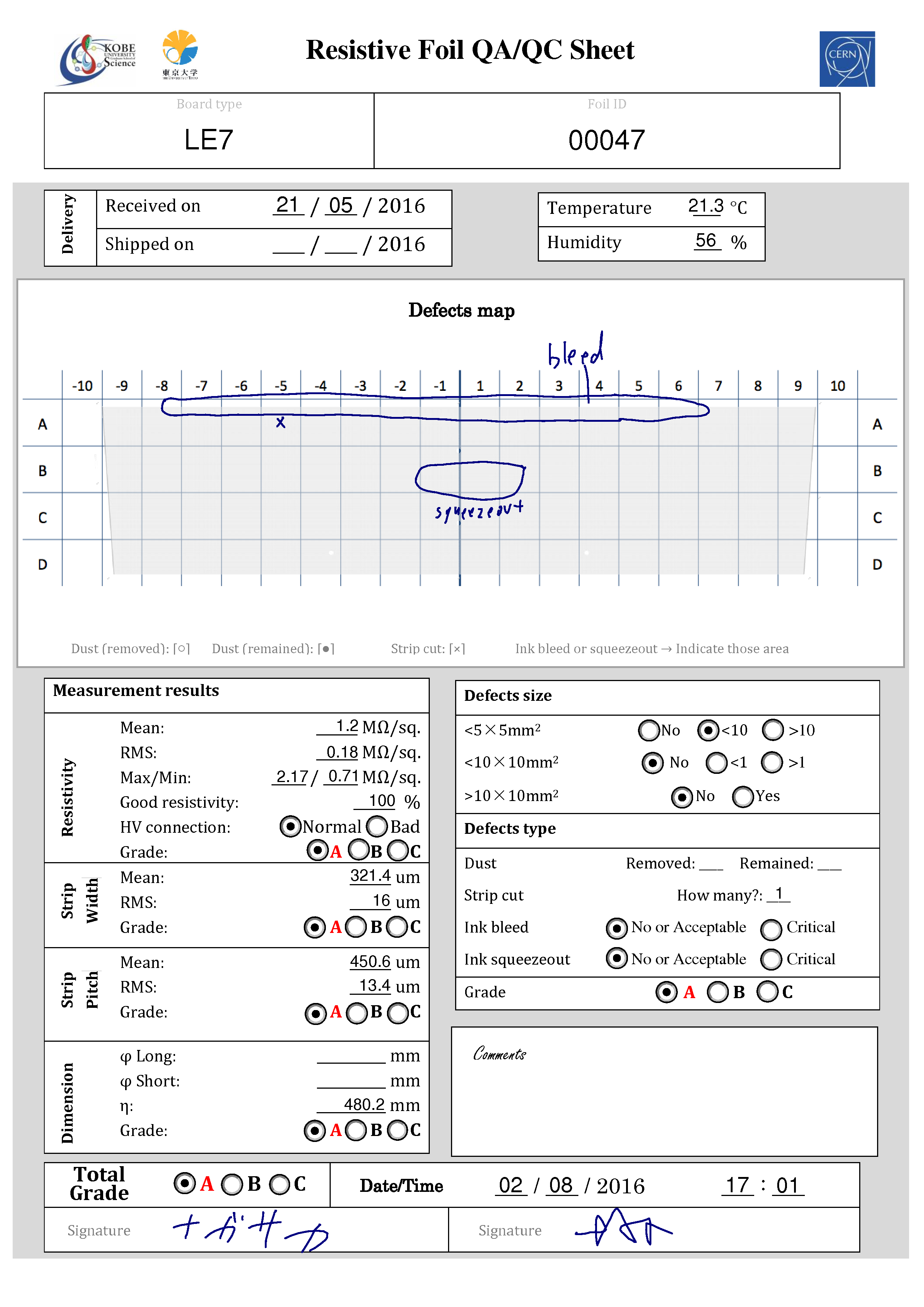The height and width of the screenshot is (1307, 924).
Task: Select Strip Width grade B
Action: point(356,927)
